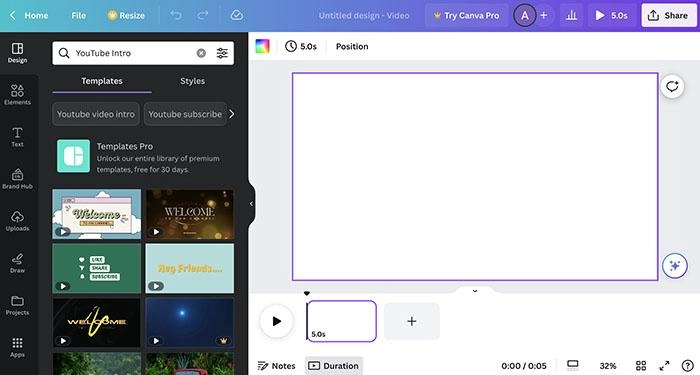Open the Draw tool panel
Viewport: 700px width, 375px height.
point(17,263)
